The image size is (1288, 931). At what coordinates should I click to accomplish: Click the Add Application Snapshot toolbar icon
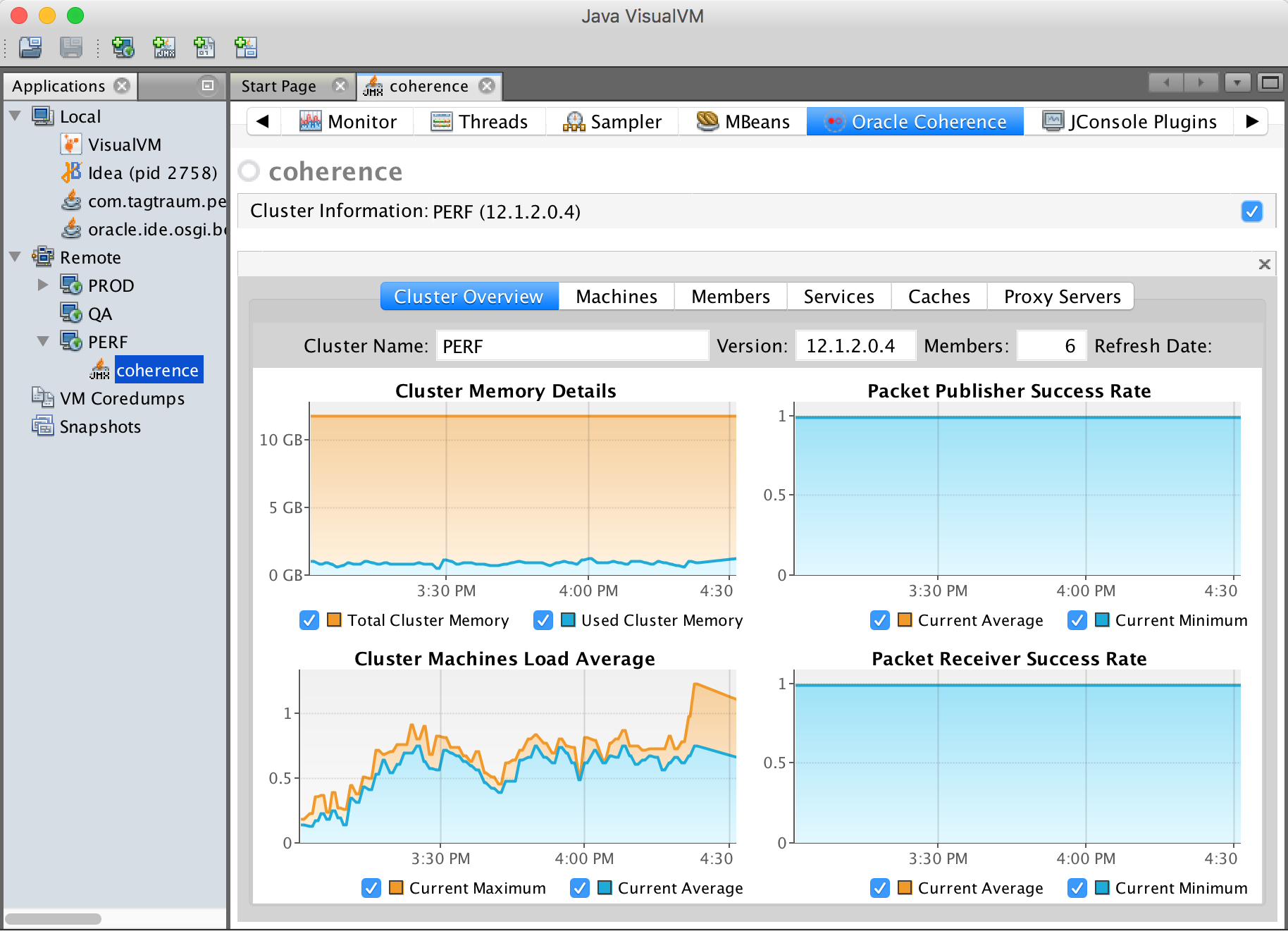pos(246,47)
